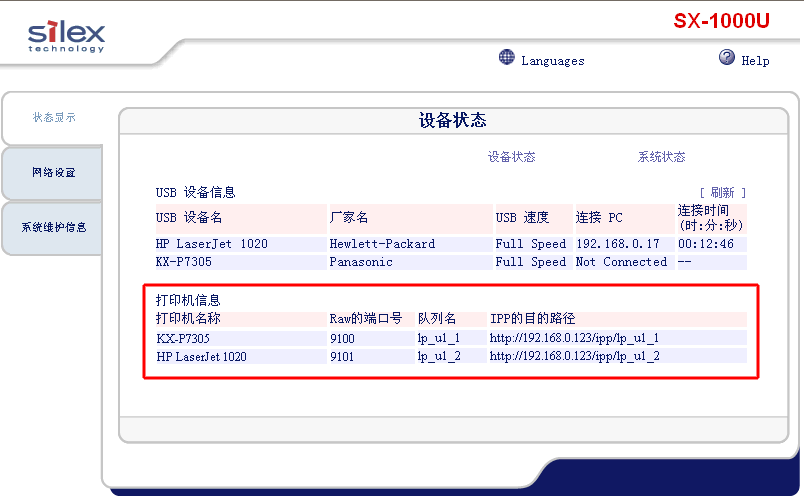Open the 设备状态 sub-tab link

[x=511, y=157]
